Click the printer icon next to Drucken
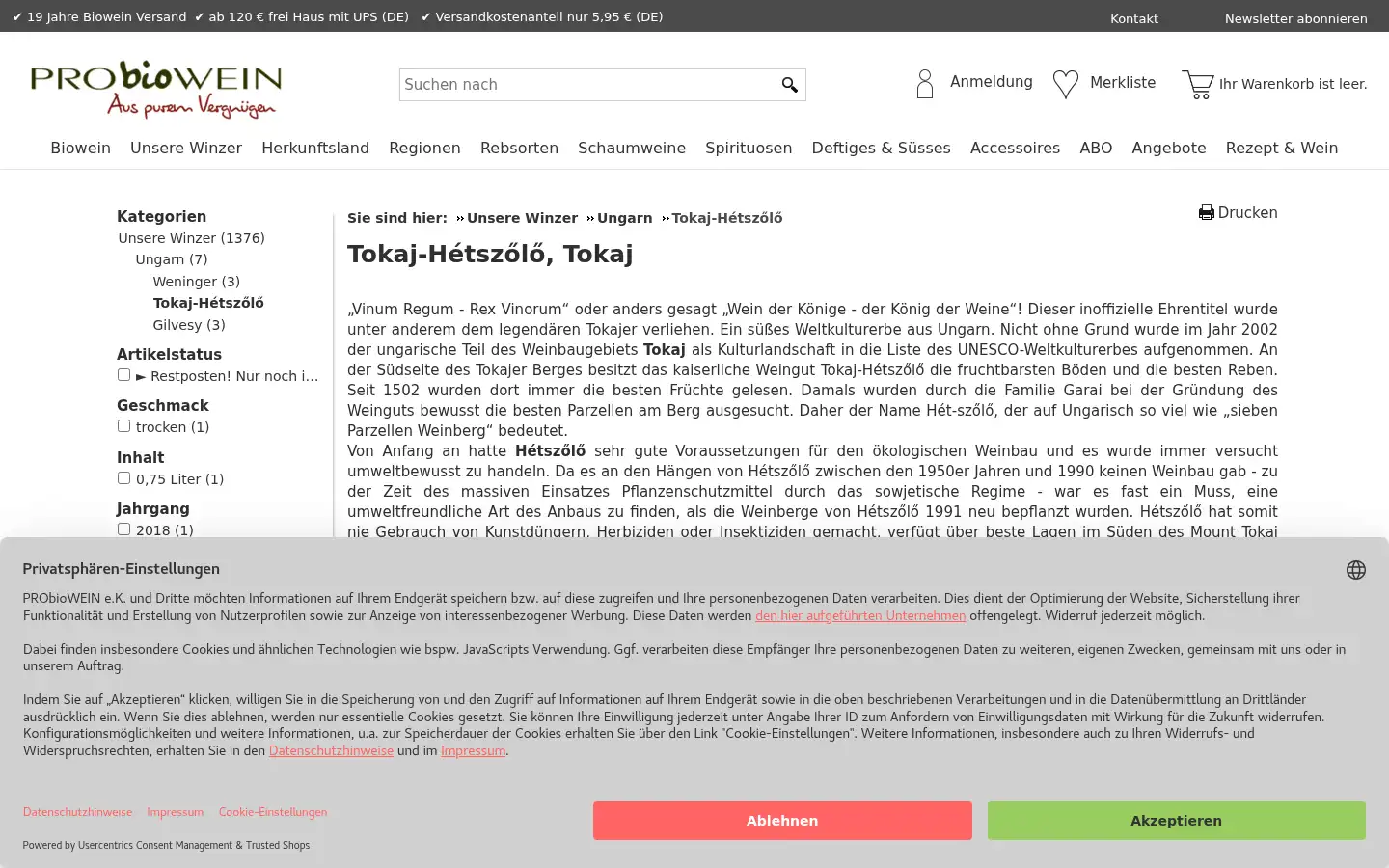1389x868 pixels. 1207,213
